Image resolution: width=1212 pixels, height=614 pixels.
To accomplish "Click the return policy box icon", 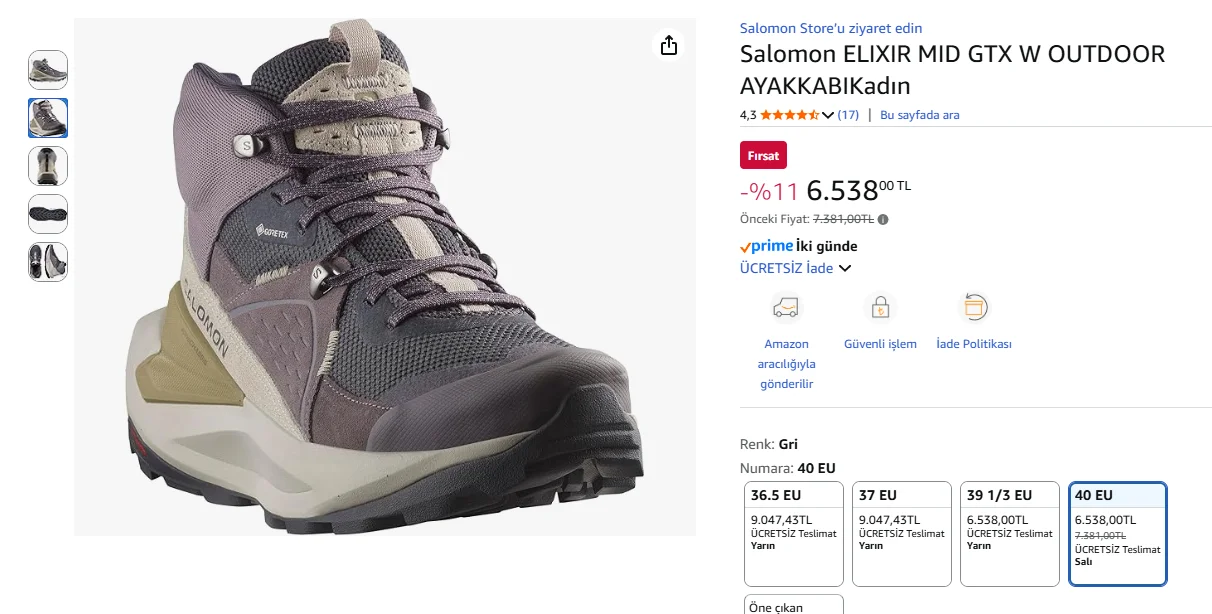I will tap(974, 307).
